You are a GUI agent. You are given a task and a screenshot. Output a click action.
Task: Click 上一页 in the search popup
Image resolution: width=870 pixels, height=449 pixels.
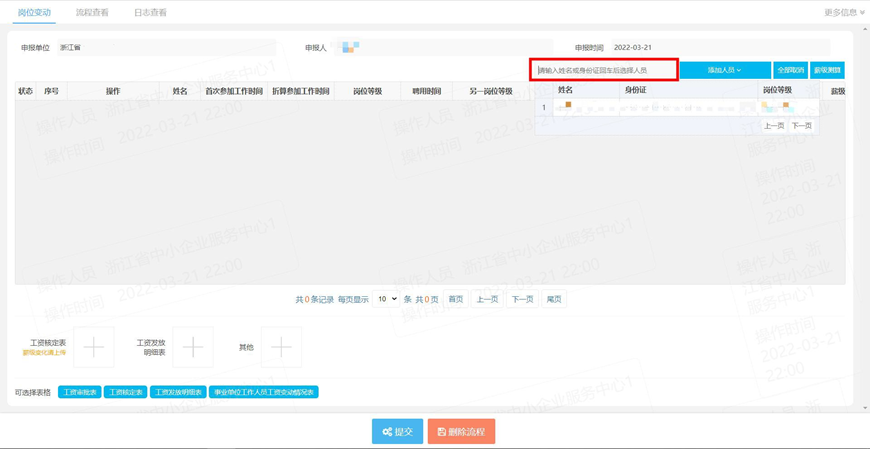click(774, 126)
